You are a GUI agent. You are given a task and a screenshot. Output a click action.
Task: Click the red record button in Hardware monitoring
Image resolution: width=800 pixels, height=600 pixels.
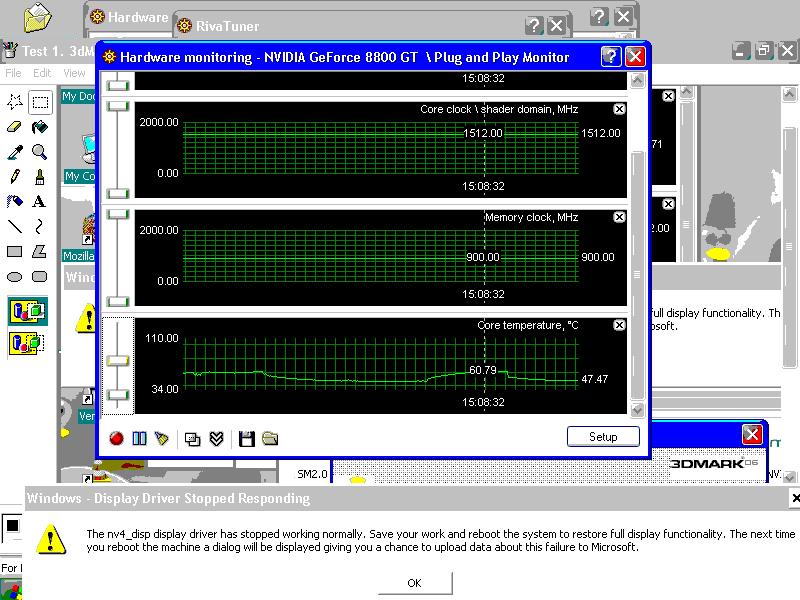click(x=116, y=438)
